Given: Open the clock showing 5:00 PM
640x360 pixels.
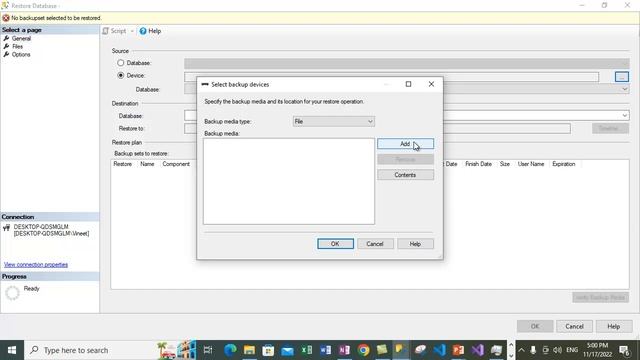Looking at the screenshot, I should 597,350.
